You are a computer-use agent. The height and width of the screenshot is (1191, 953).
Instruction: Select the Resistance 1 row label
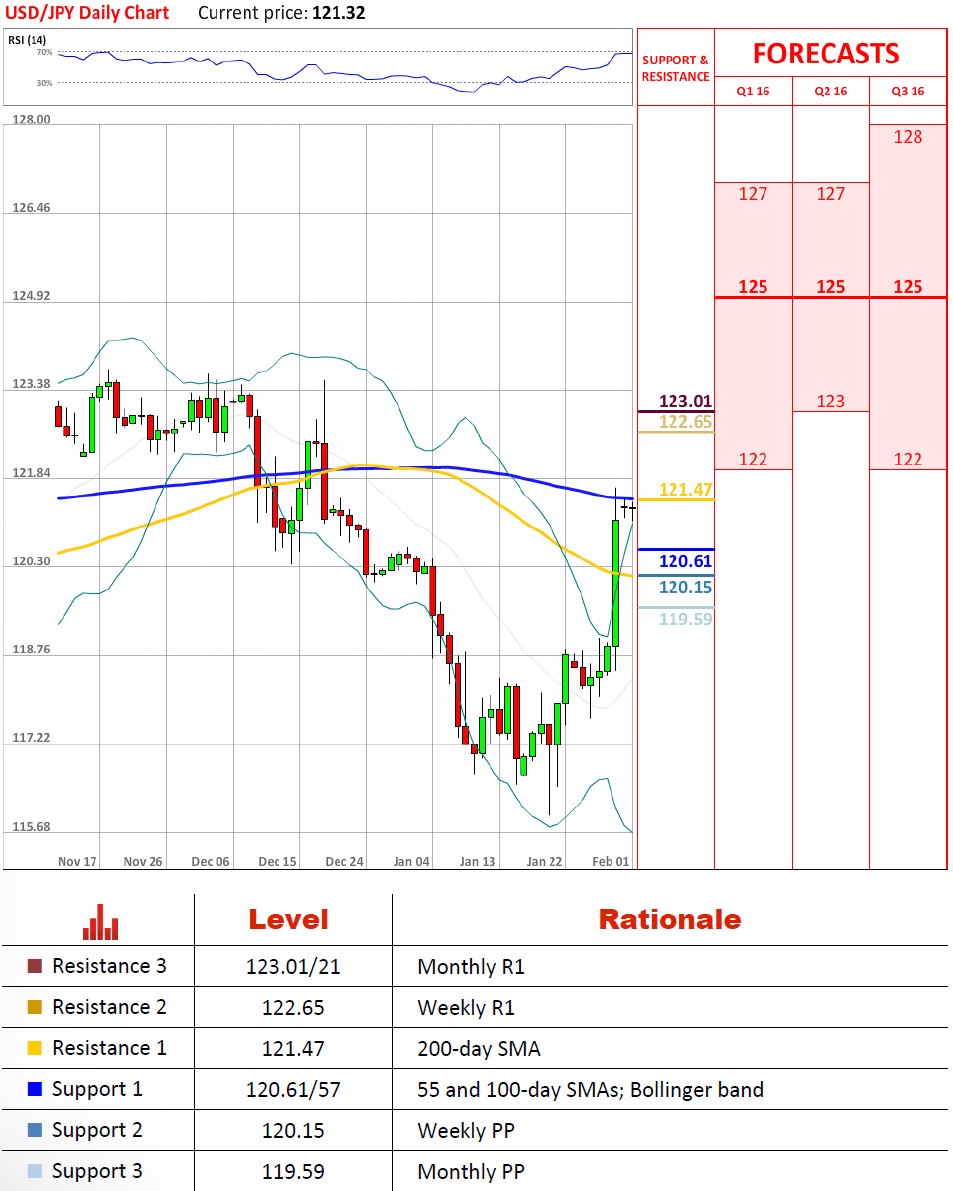tap(109, 1048)
